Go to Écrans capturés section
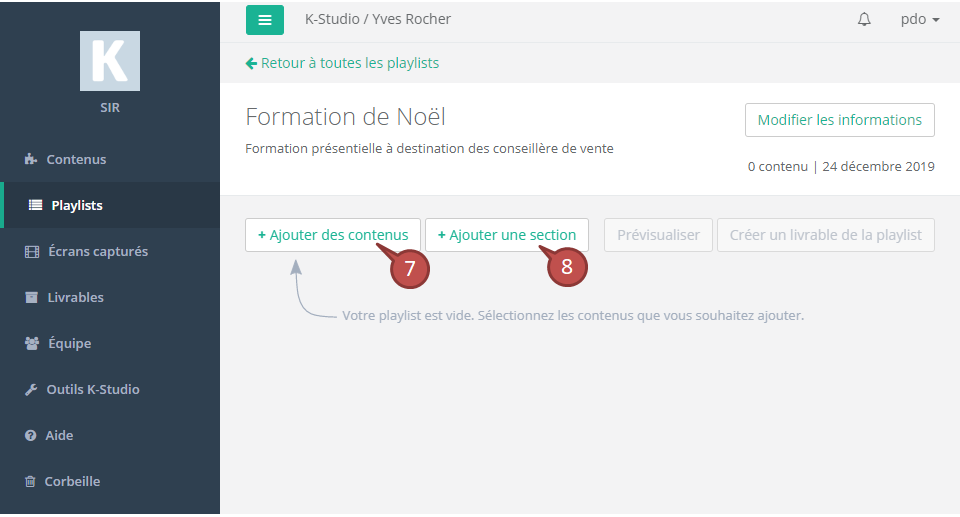The image size is (960, 517). click(x=97, y=251)
